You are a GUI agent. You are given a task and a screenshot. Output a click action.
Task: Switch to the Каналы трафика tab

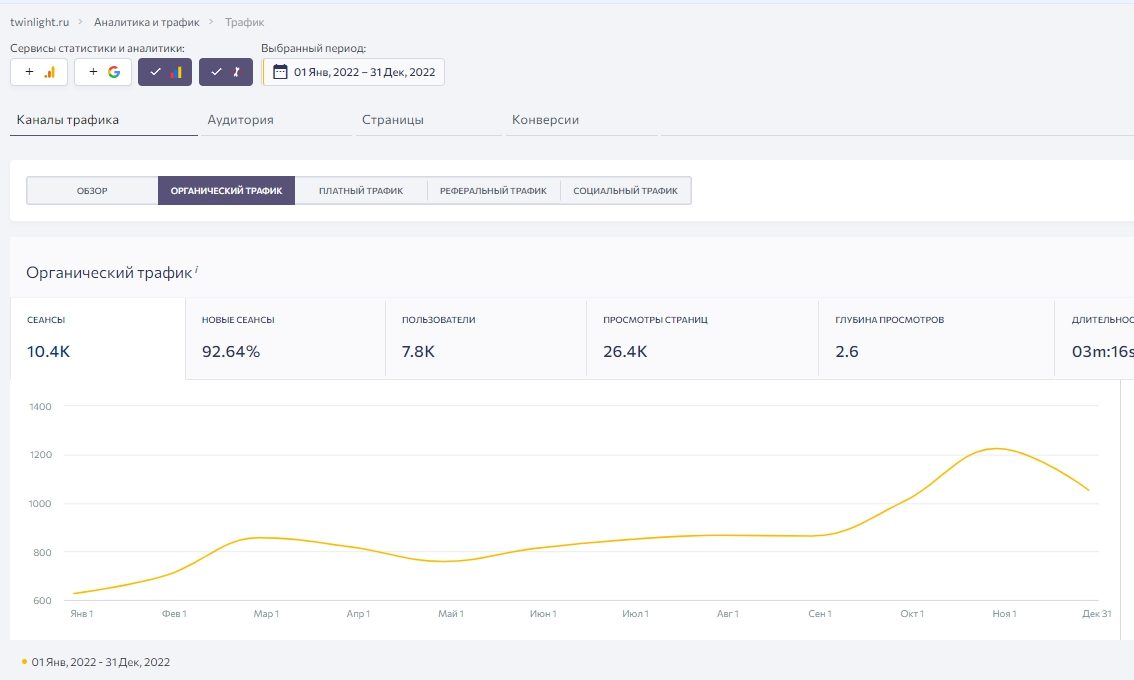click(x=103, y=120)
